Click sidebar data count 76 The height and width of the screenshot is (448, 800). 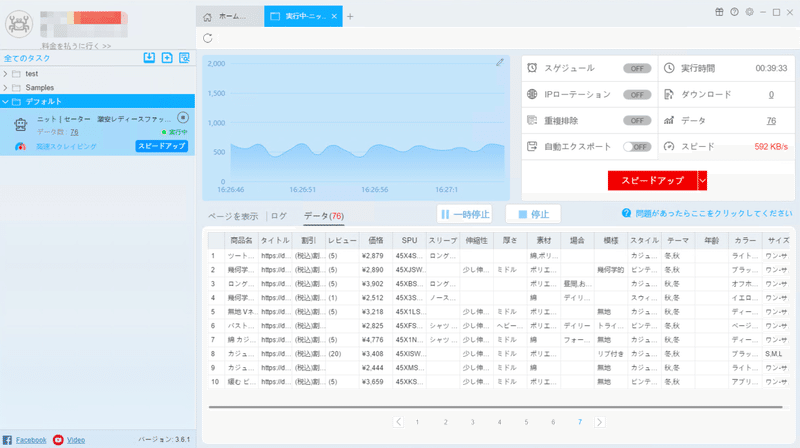tap(74, 132)
